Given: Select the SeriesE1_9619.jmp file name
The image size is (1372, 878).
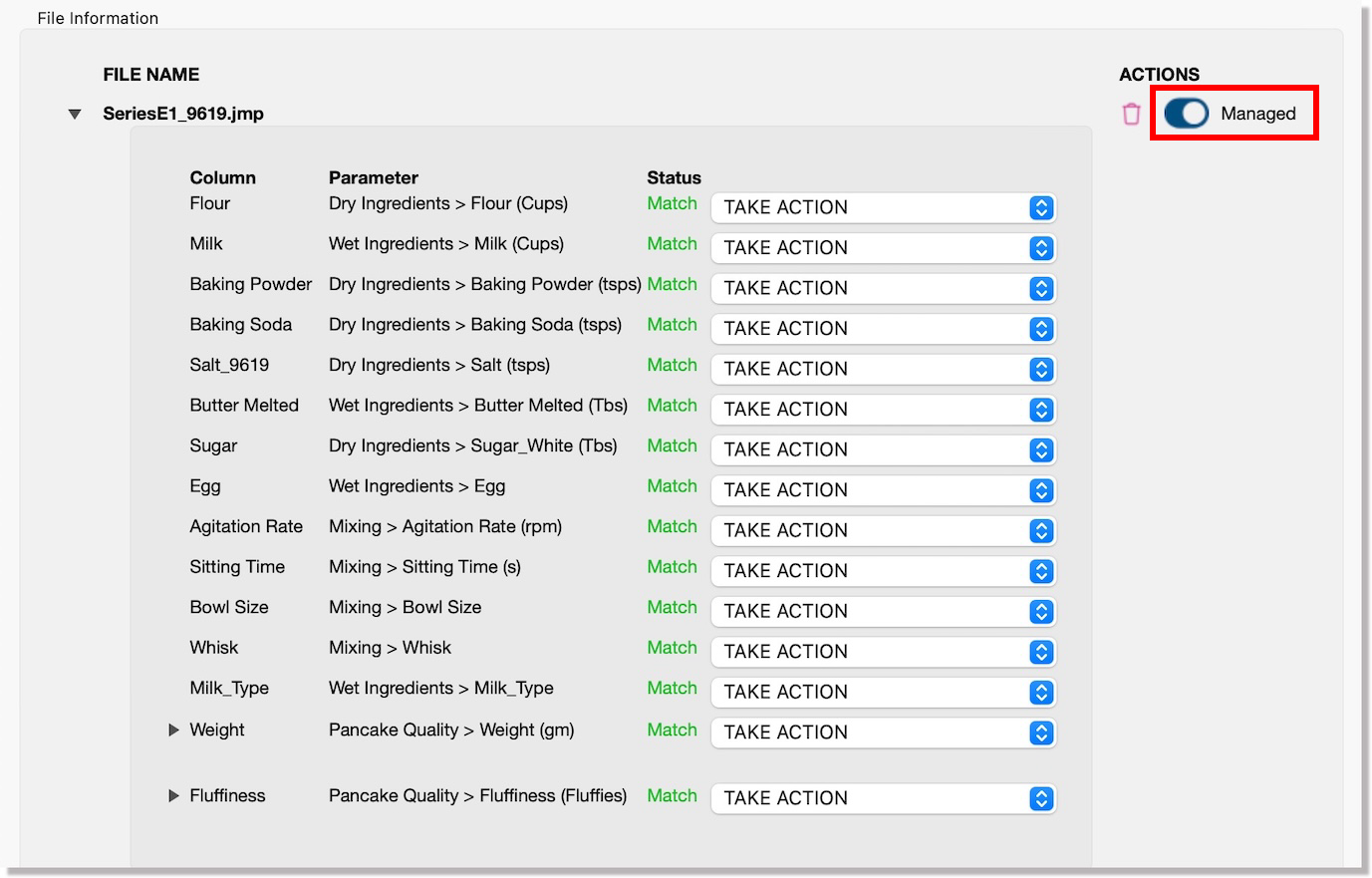Looking at the screenshot, I should click(x=184, y=114).
